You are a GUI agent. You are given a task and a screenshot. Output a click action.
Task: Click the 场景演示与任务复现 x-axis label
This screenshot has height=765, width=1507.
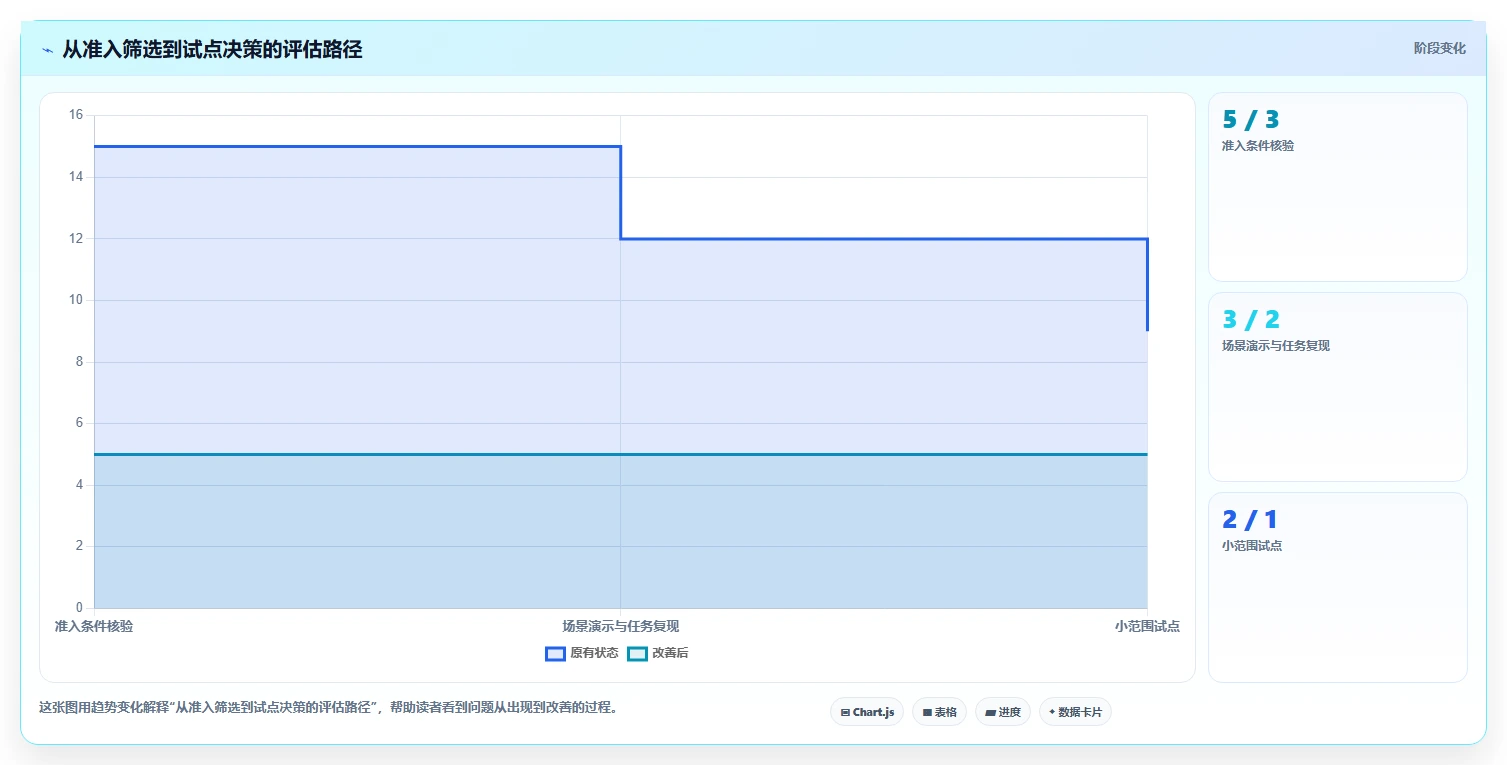click(x=621, y=627)
